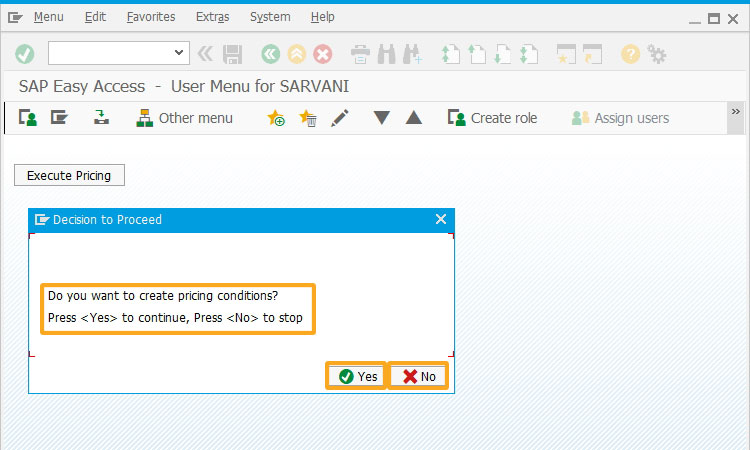Click the Delete Favorites star icon
750x450 pixels.
308,118
